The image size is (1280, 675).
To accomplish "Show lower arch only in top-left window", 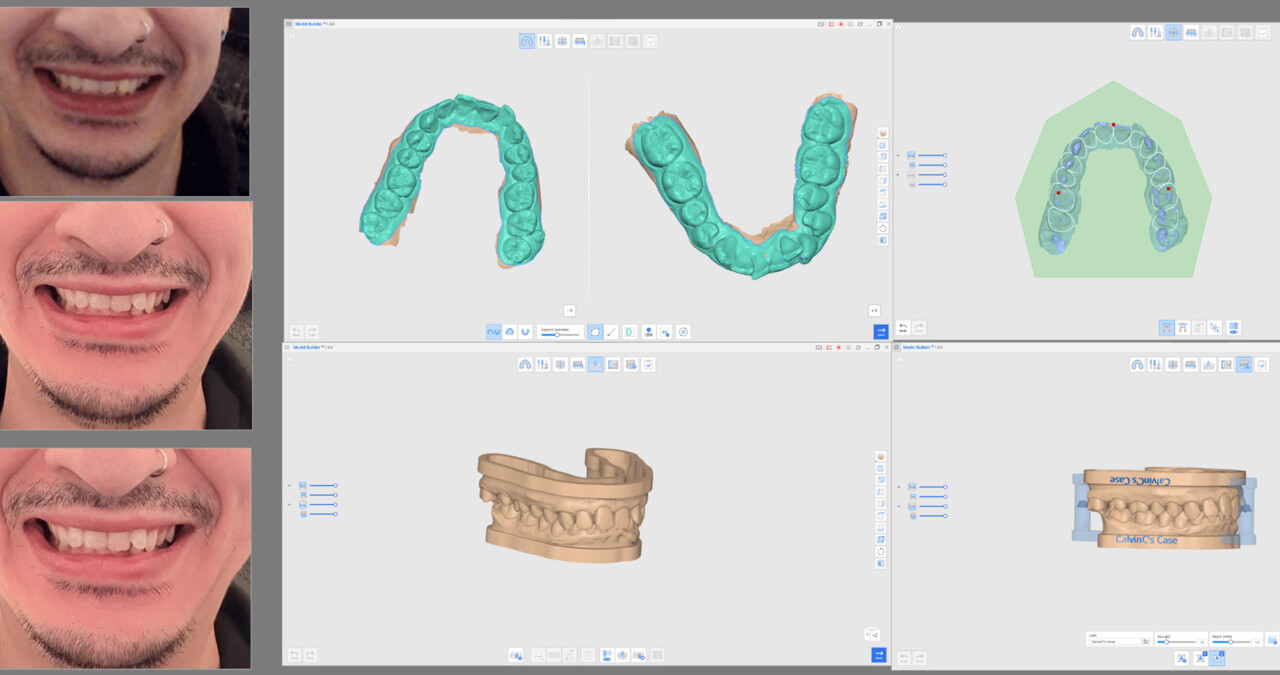I will 525,331.
